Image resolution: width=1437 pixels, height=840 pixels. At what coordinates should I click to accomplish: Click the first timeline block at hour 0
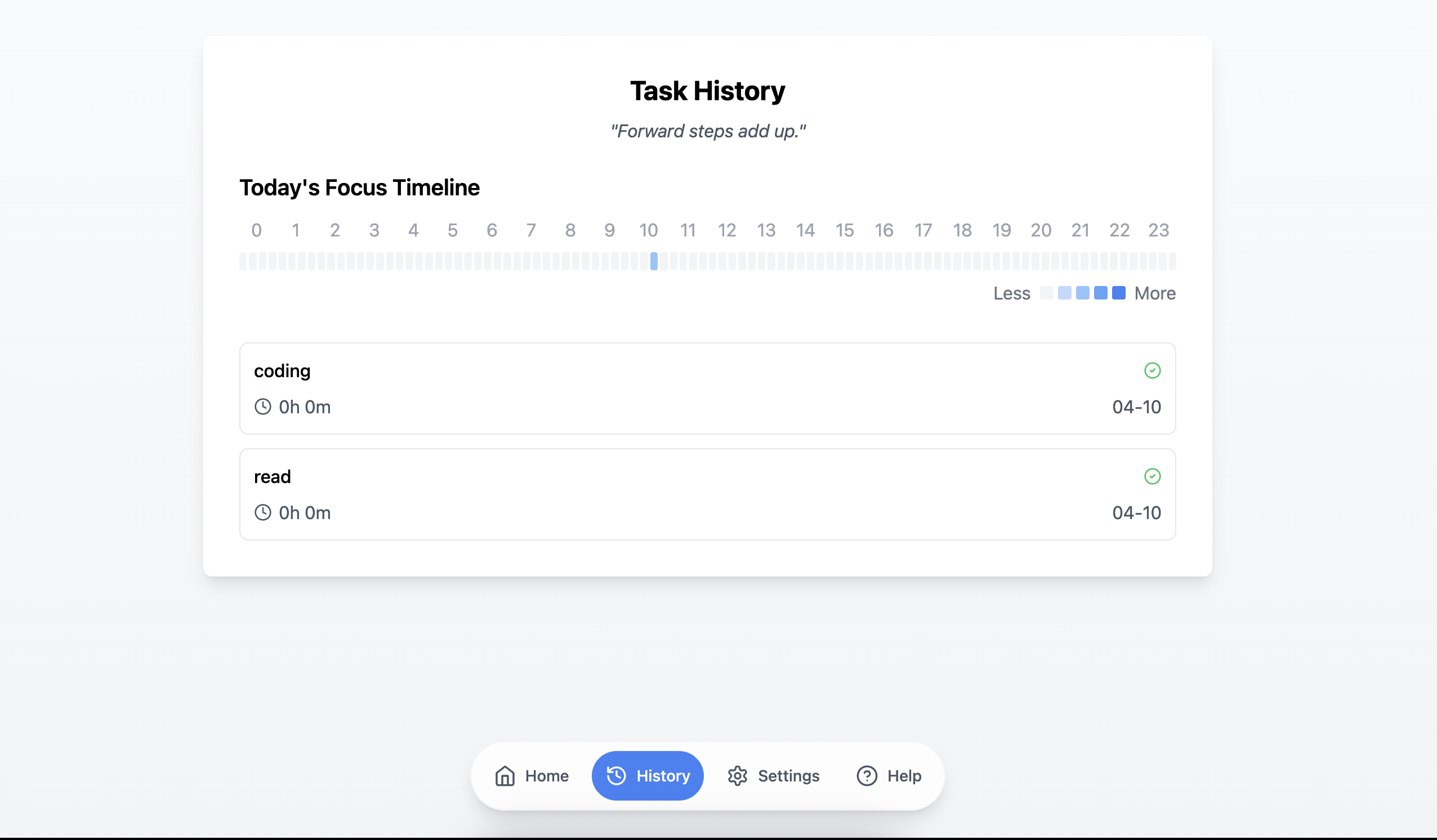[x=243, y=261]
